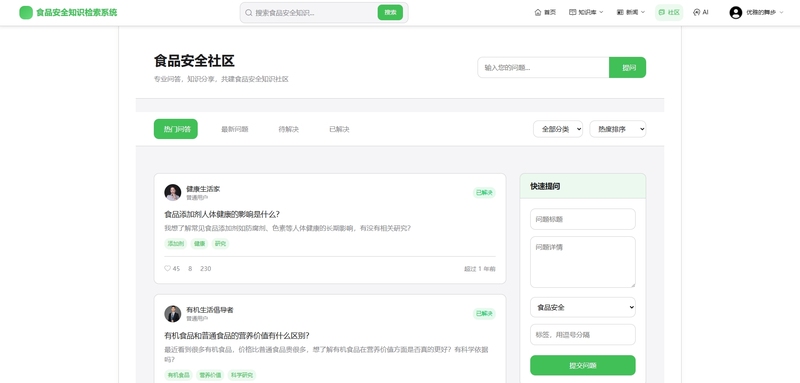Click the 研究 tag

point(220,244)
